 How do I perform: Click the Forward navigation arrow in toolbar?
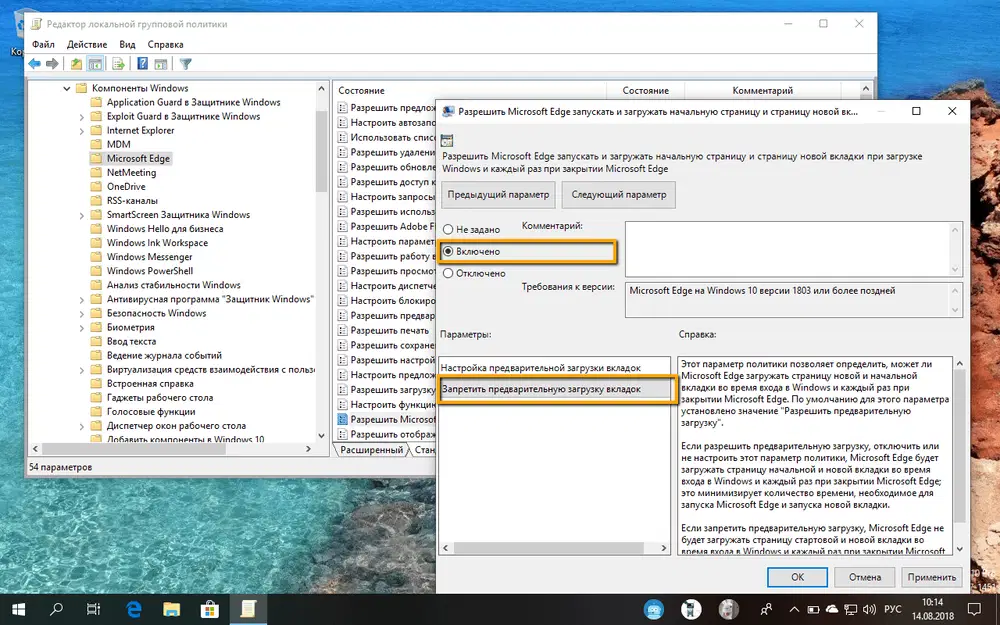(x=52, y=63)
